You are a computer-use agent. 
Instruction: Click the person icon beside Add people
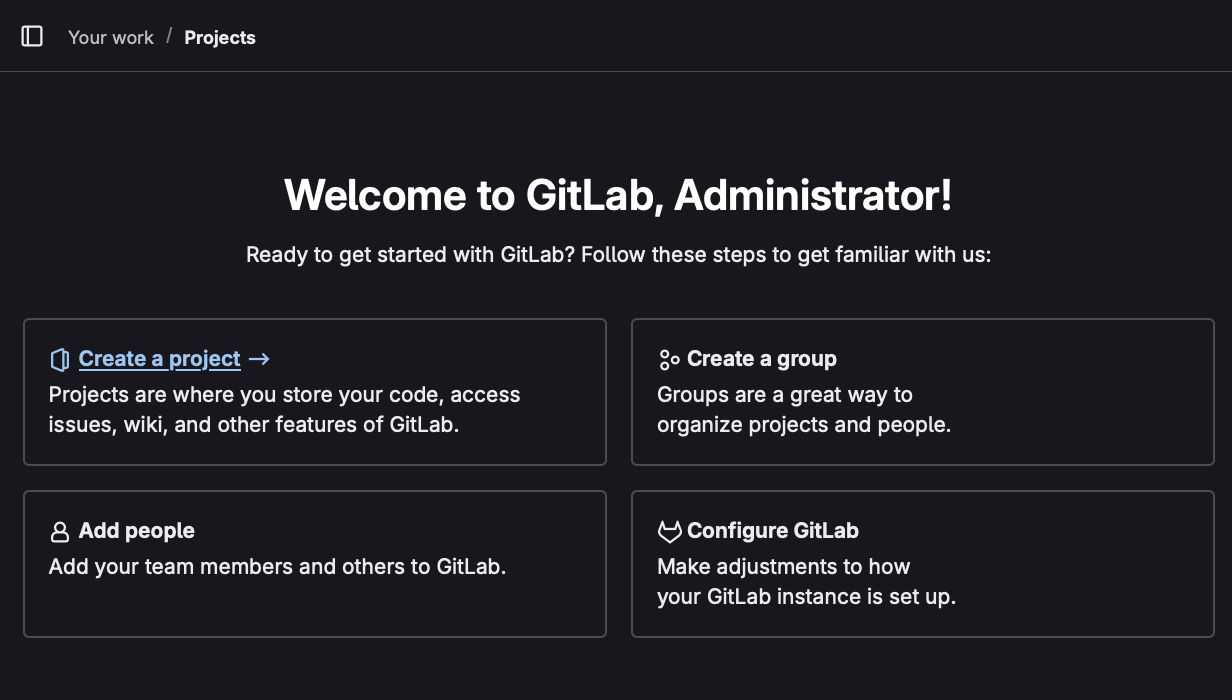60,532
